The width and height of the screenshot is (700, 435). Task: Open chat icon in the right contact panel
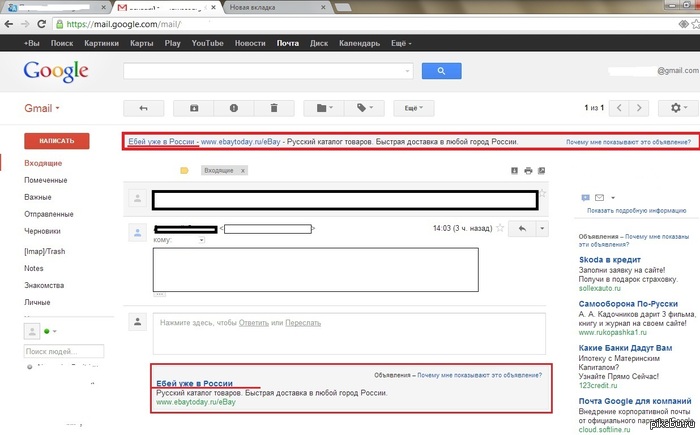tap(585, 197)
